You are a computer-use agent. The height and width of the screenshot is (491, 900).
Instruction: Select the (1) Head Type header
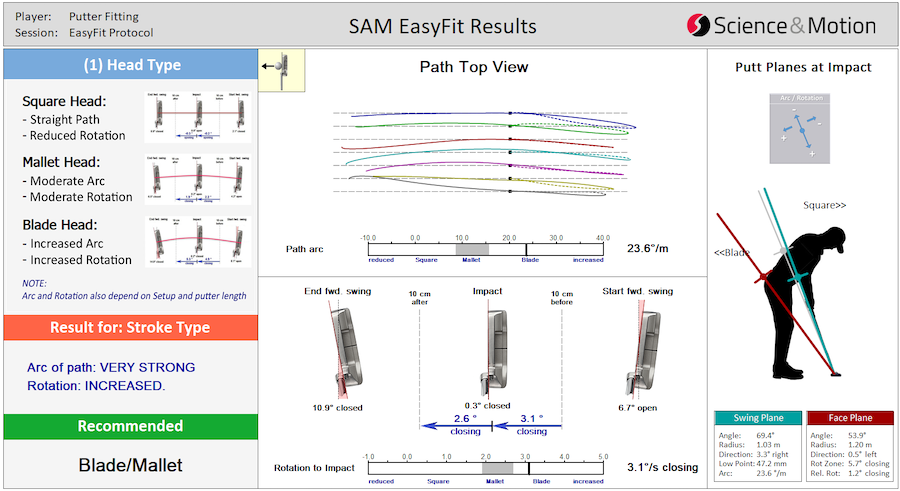click(131, 64)
